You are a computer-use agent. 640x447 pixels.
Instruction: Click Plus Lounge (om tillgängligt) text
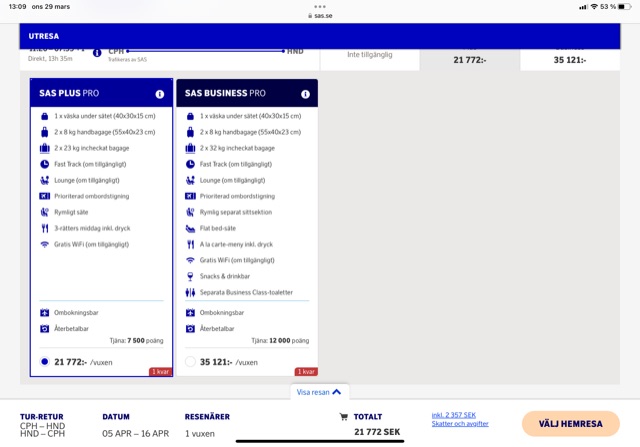point(87,180)
